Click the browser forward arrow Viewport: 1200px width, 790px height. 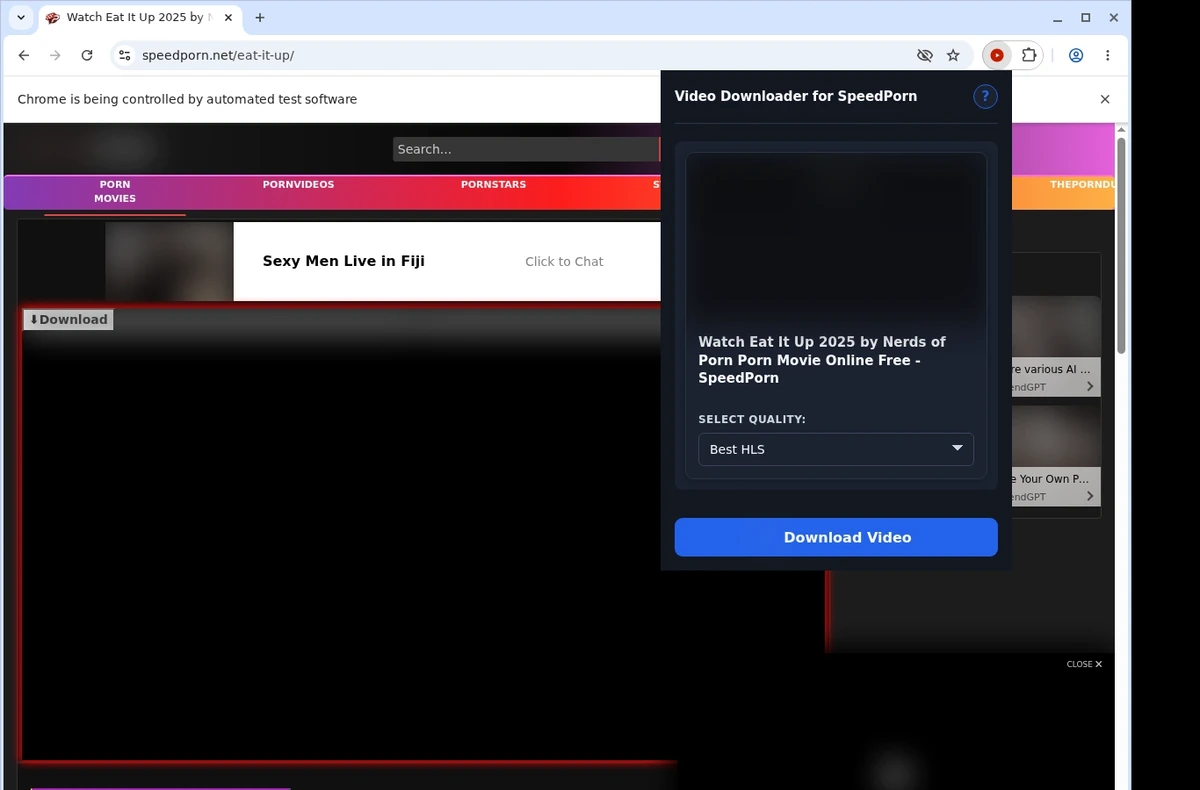coord(55,56)
